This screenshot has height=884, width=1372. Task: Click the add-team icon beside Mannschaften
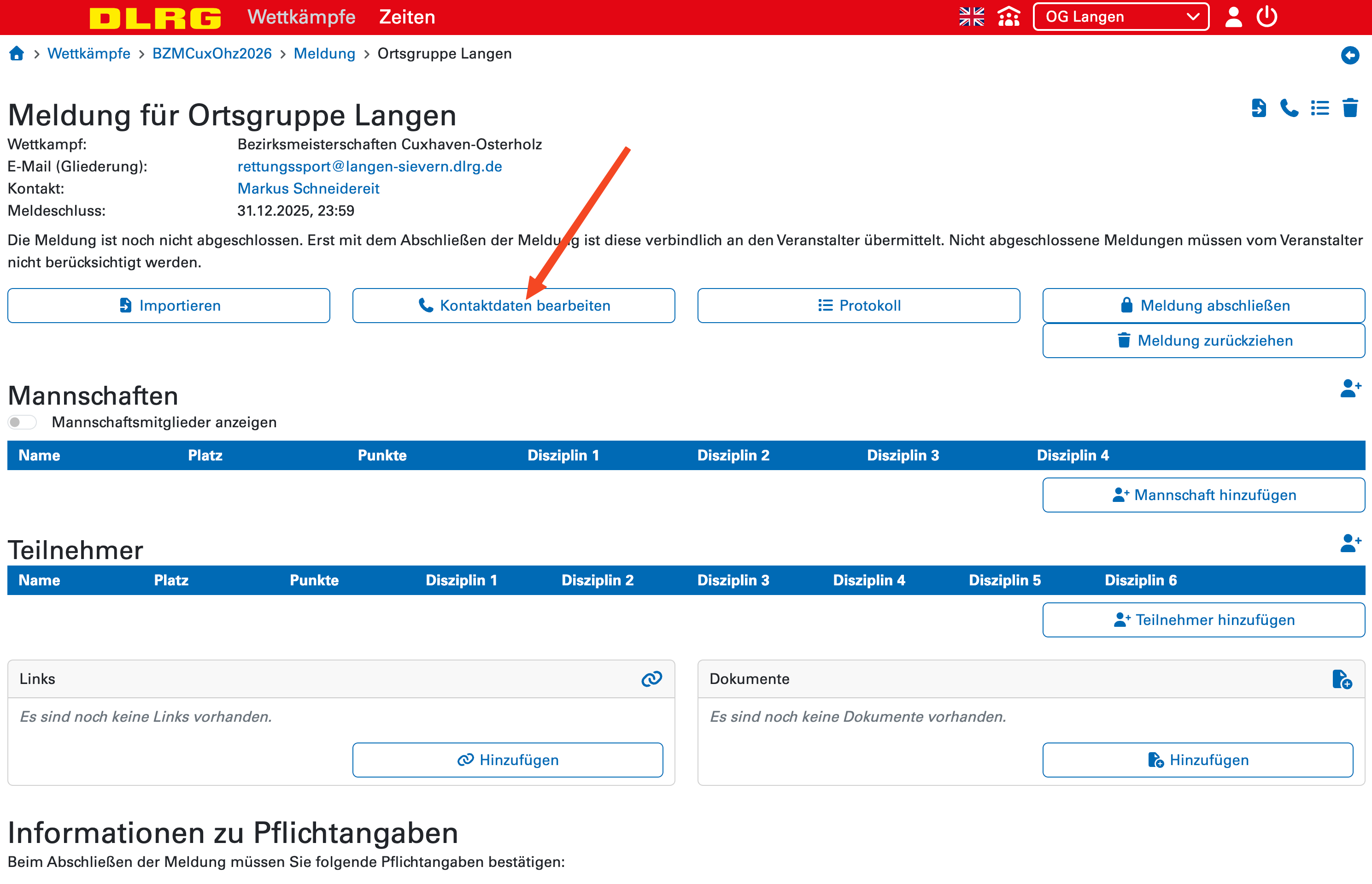1350,389
